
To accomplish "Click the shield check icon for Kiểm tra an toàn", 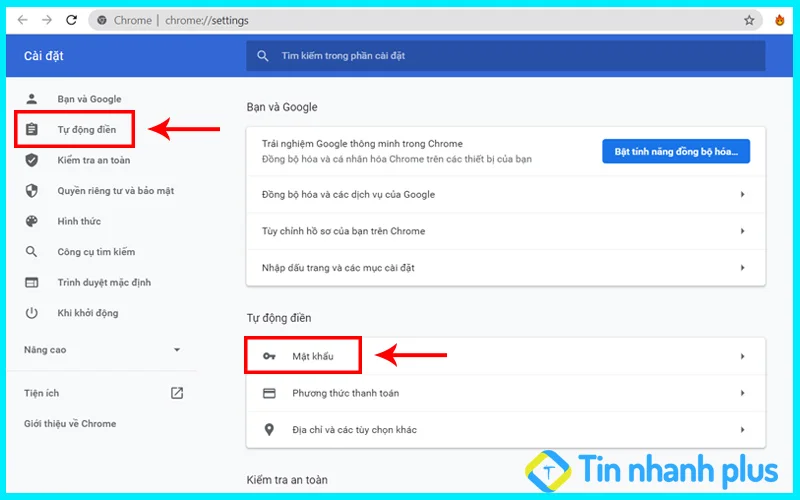I will tap(32, 160).
